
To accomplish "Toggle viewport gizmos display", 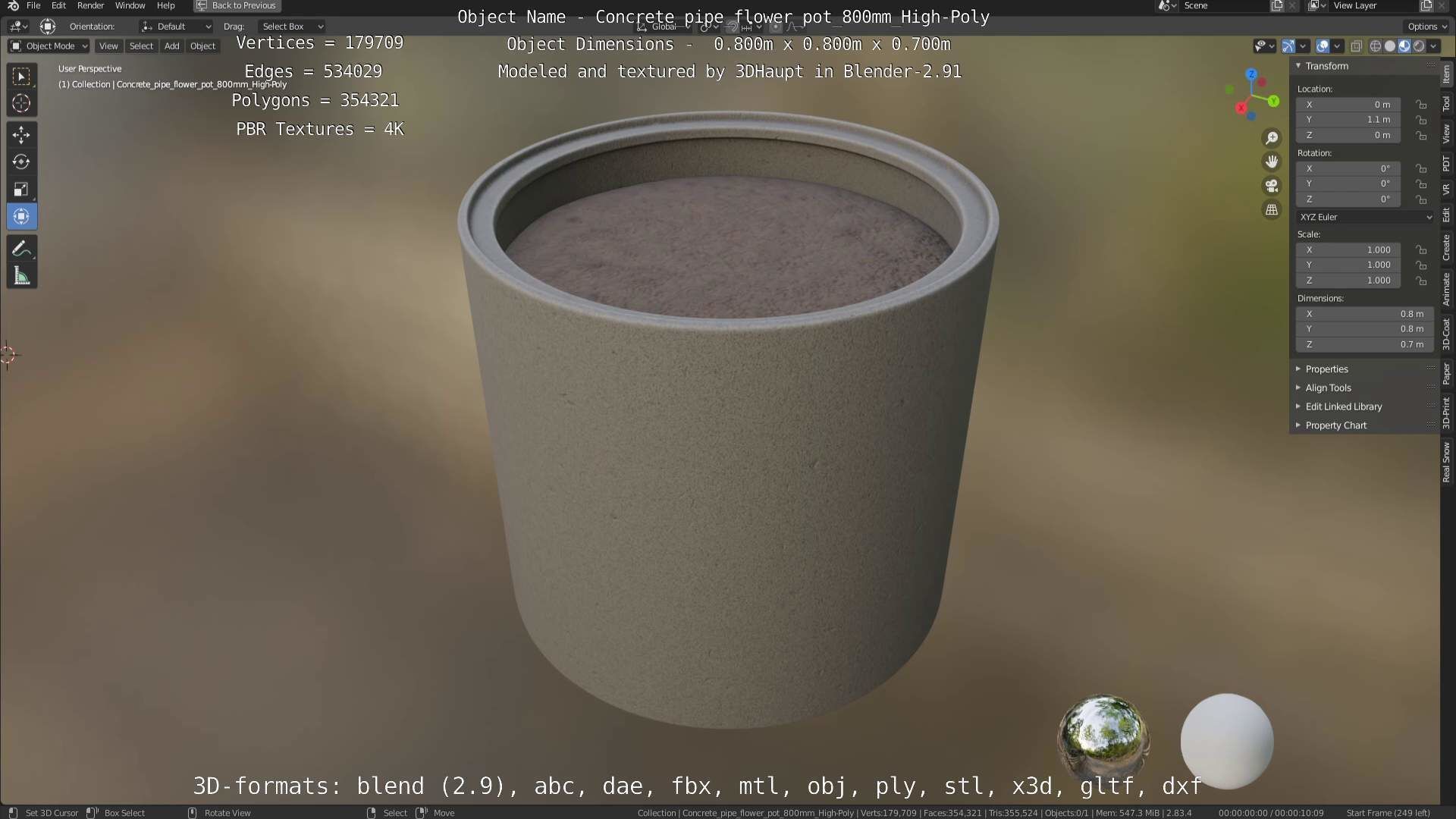I will [x=1288, y=46].
